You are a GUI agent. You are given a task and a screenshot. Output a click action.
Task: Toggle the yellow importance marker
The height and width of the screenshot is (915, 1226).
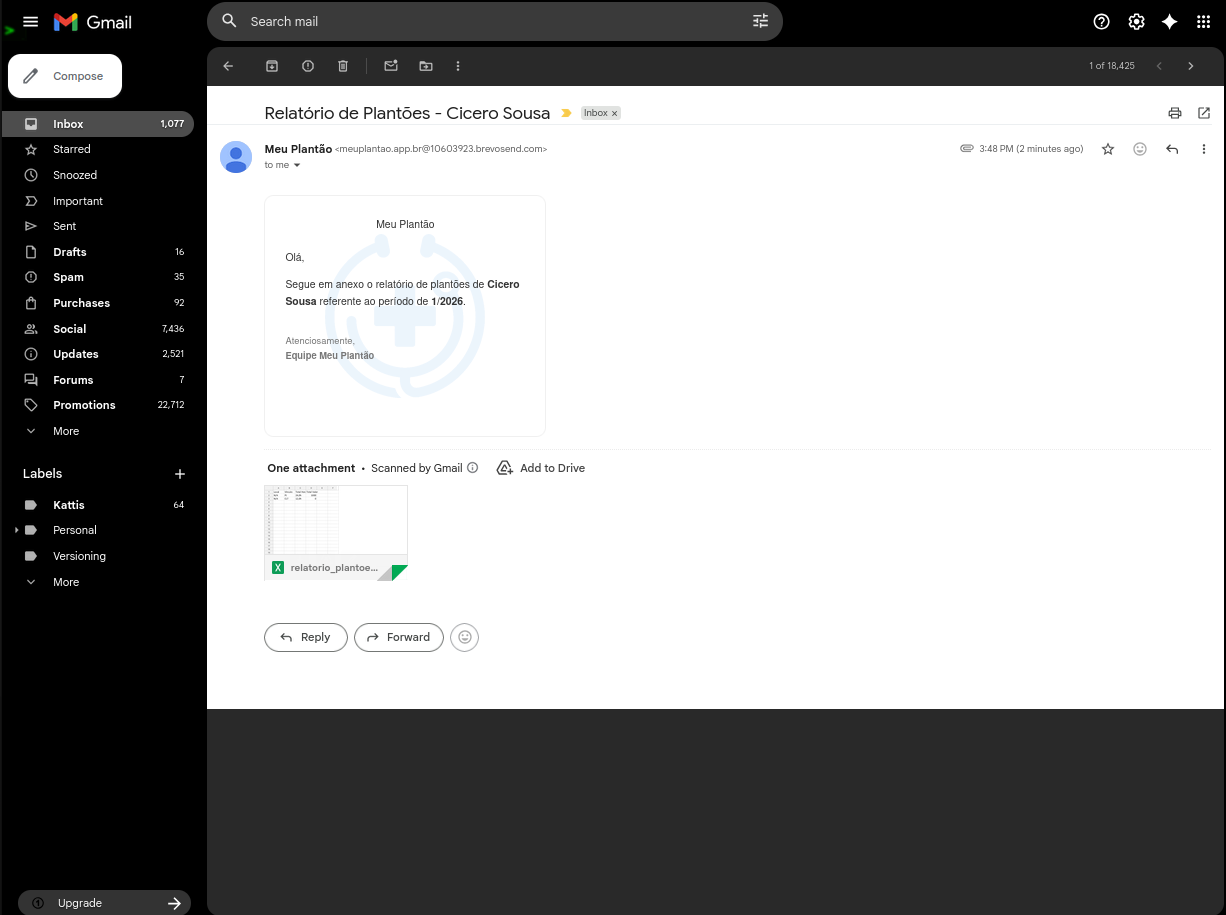[567, 113]
